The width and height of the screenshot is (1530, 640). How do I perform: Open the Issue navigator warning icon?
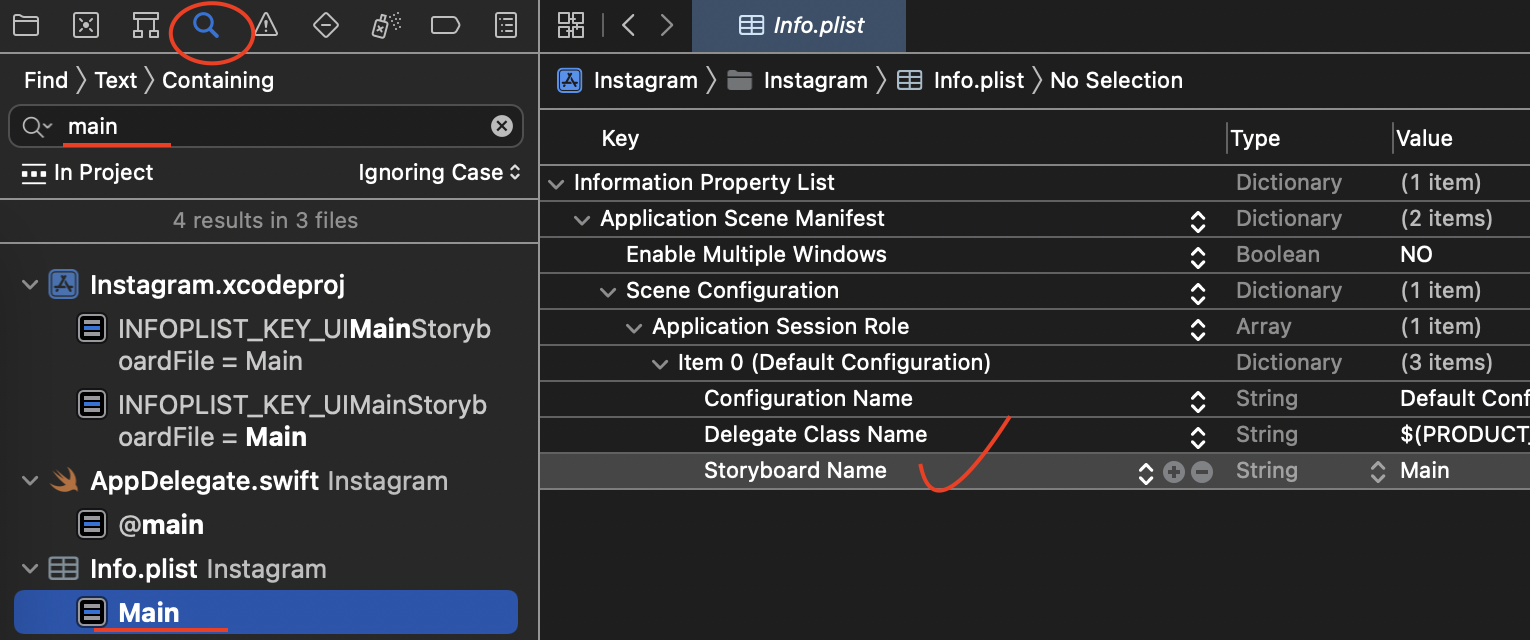point(266,26)
